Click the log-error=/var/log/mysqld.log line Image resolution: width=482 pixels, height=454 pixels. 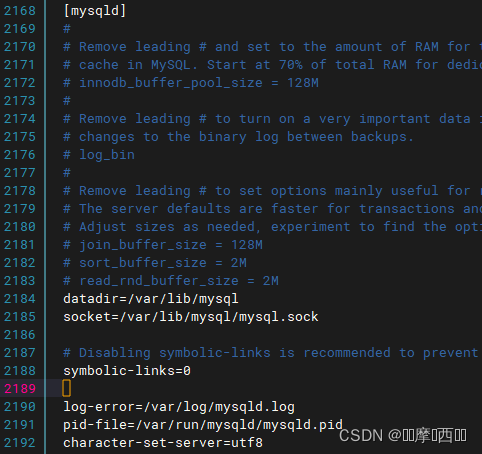[x=179, y=407]
